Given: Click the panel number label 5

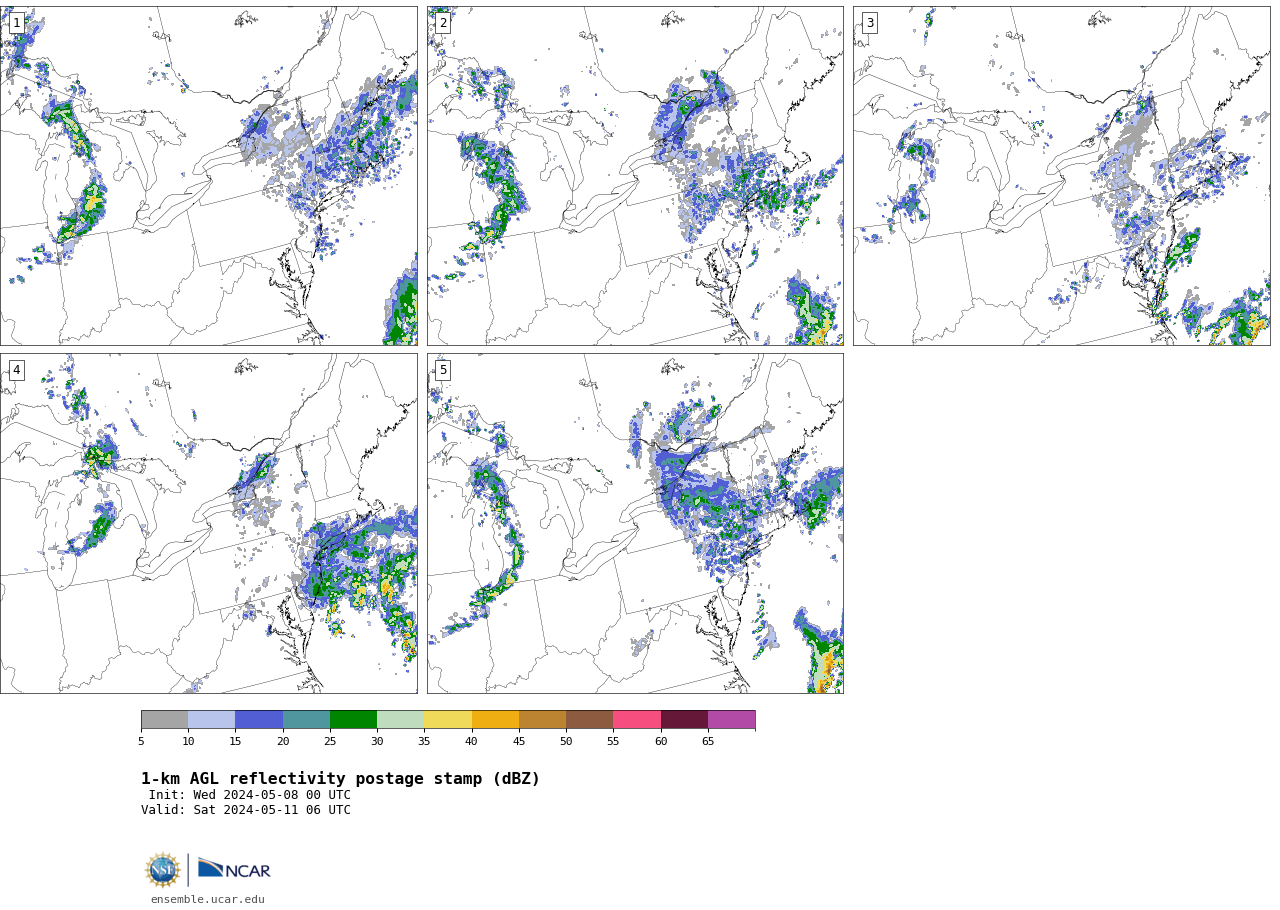Looking at the screenshot, I should (443, 370).
